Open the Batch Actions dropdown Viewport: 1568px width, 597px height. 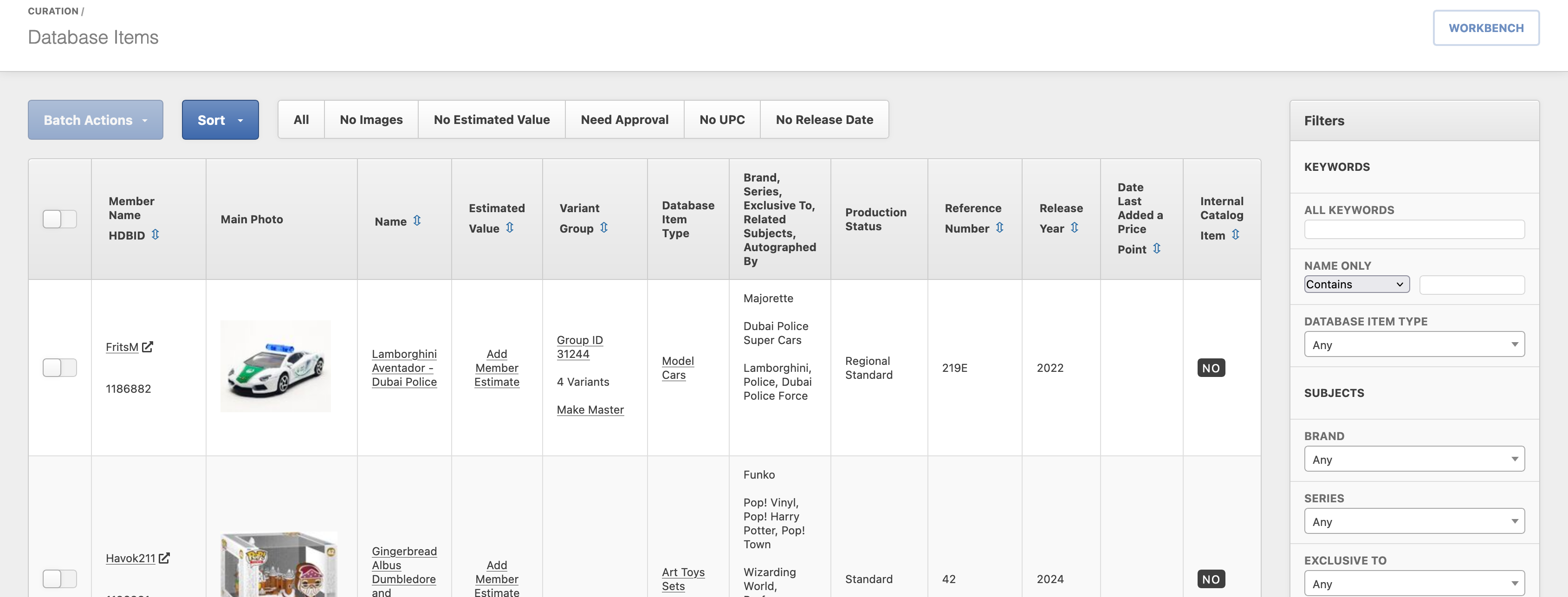(x=96, y=120)
